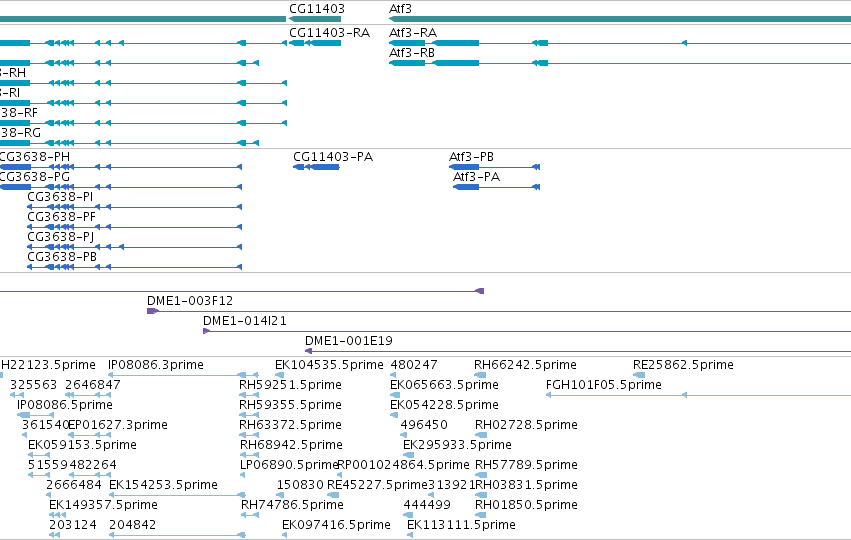
Task: Select the CG3638-PB protein feature label
Action: click(x=62, y=257)
